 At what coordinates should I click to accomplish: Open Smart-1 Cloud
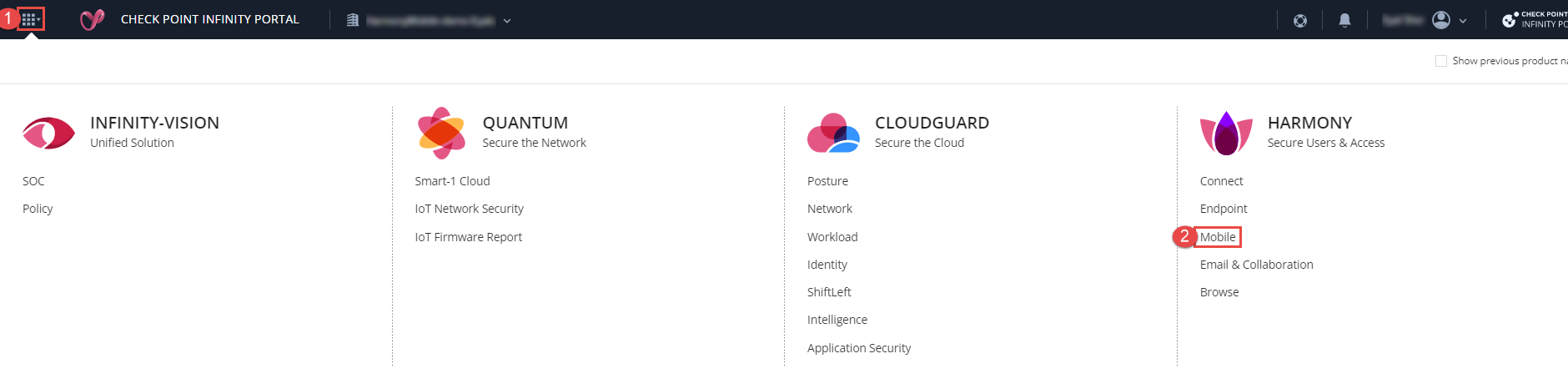(452, 181)
